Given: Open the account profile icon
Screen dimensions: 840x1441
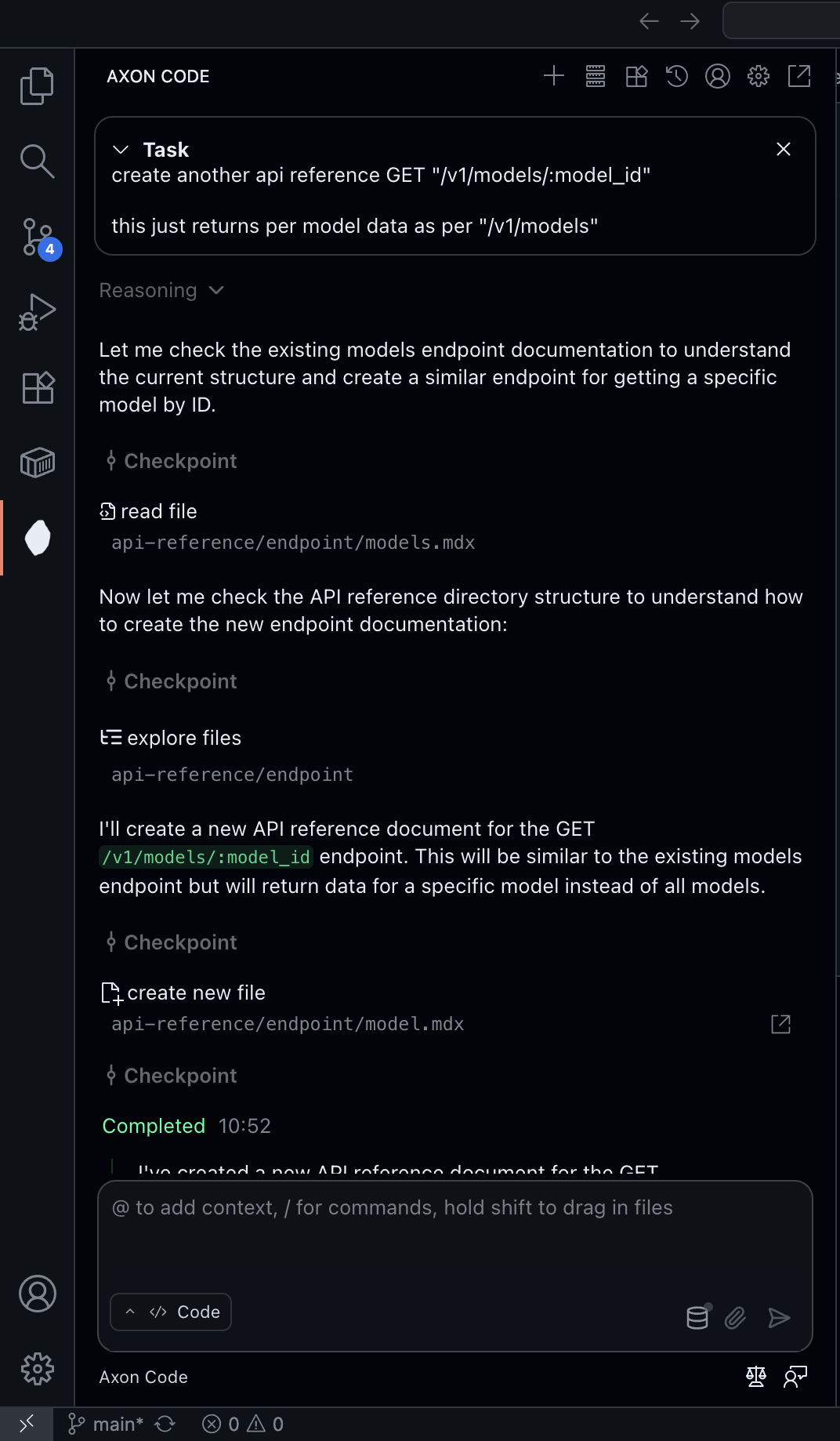Looking at the screenshot, I should 718,76.
